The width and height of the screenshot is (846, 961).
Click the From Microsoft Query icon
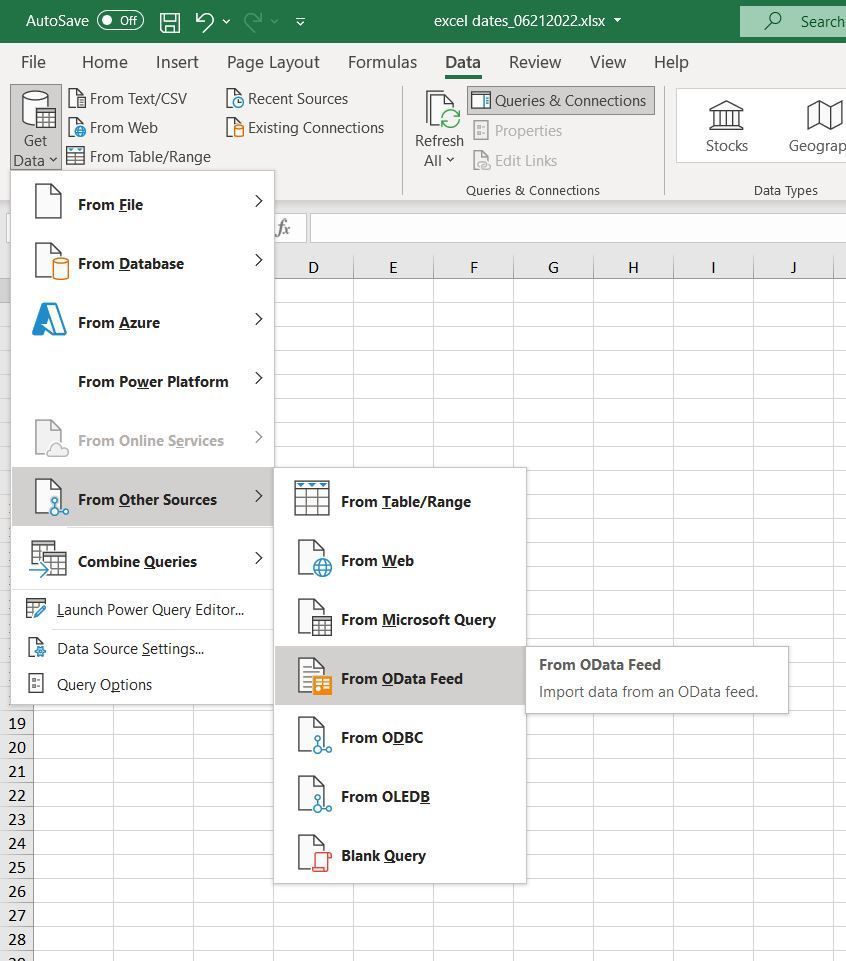[314, 617]
